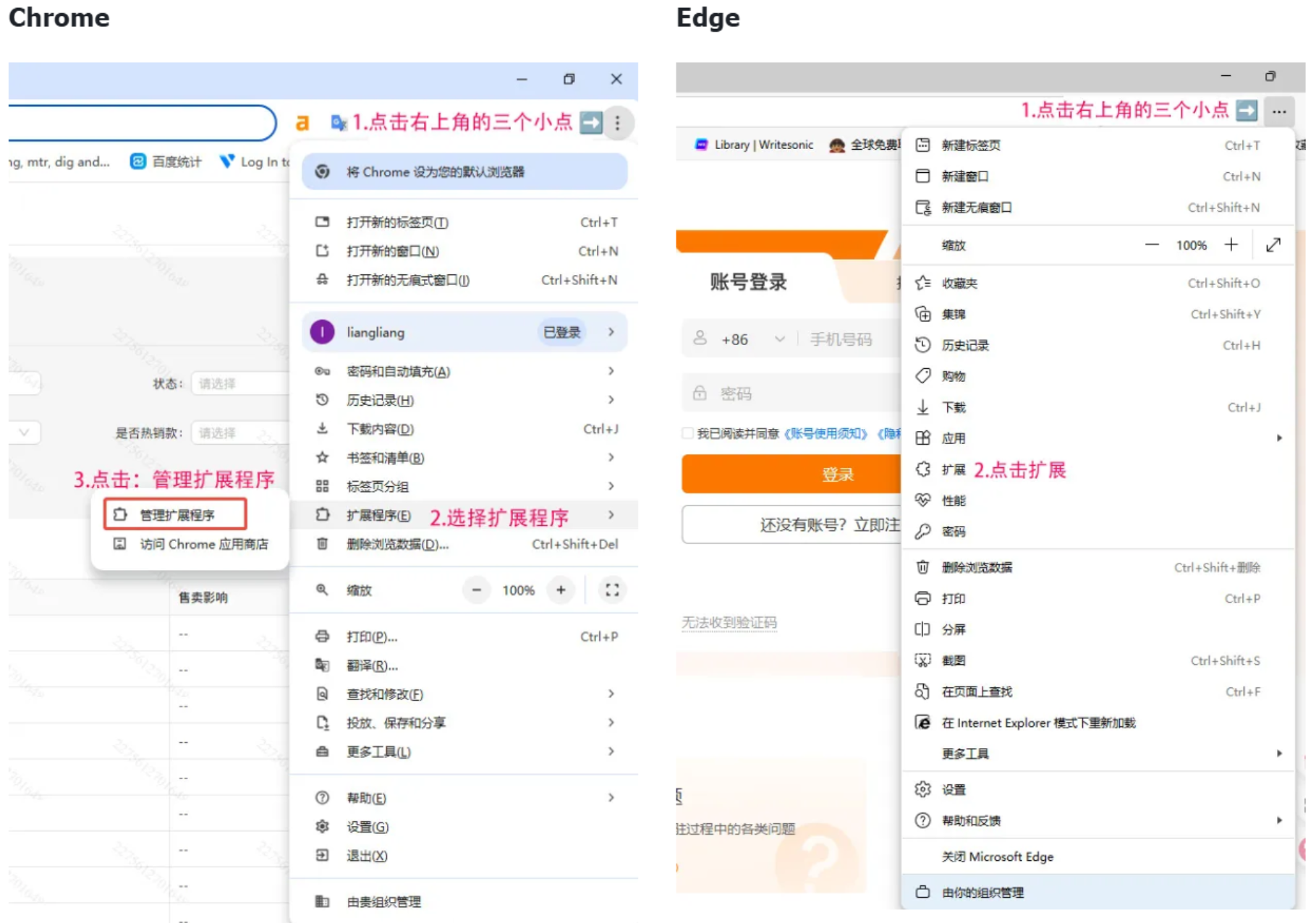The image size is (1316, 923).
Task: Open status dropdown in Chrome page
Action: point(240,383)
